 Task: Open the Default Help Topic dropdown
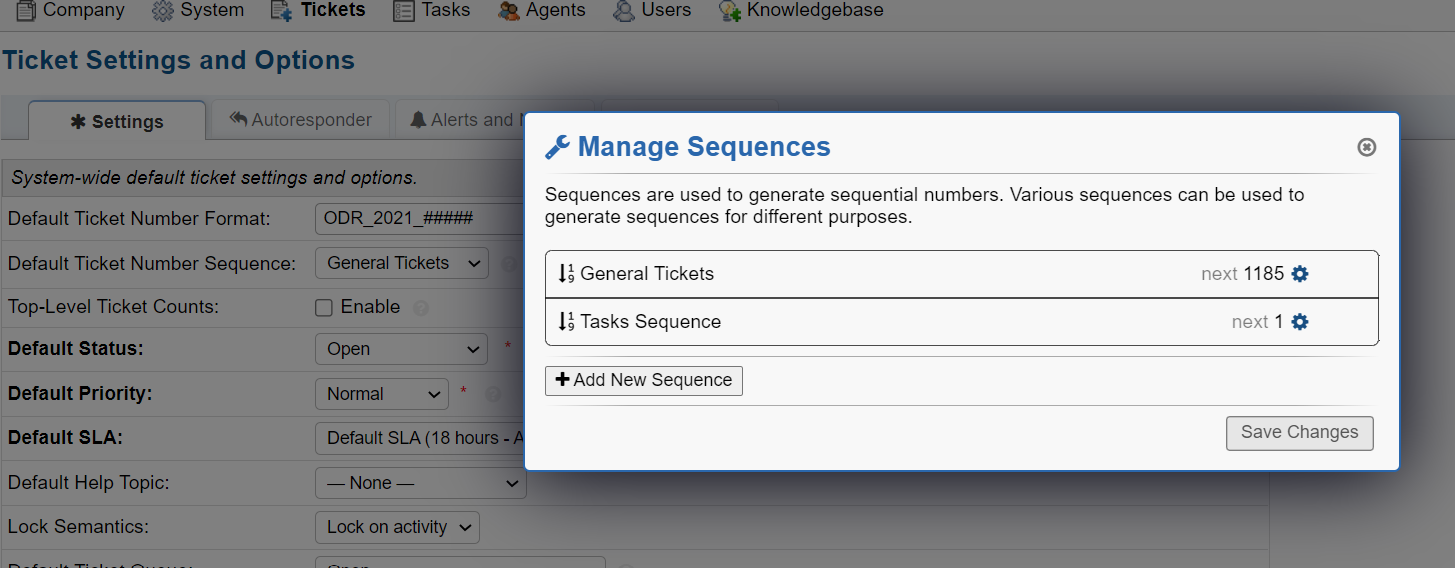coord(420,483)
